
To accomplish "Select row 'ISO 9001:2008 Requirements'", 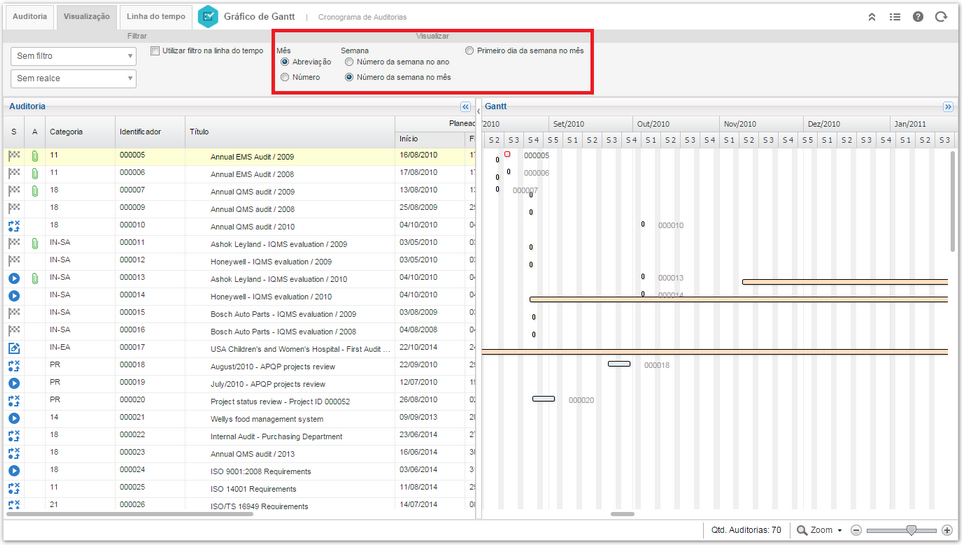I will point(239,471).
